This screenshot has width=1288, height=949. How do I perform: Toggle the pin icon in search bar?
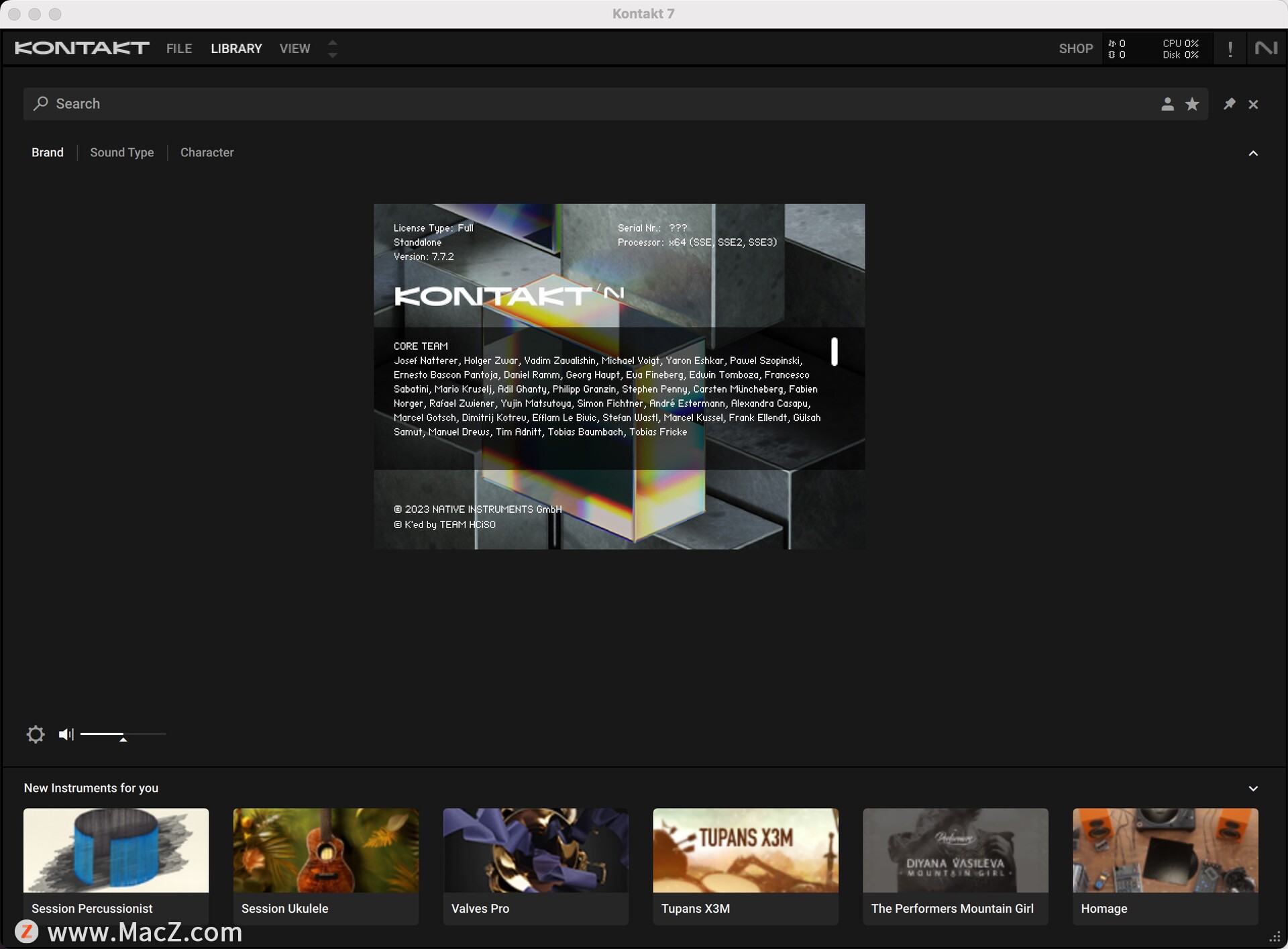[1229, 103]
